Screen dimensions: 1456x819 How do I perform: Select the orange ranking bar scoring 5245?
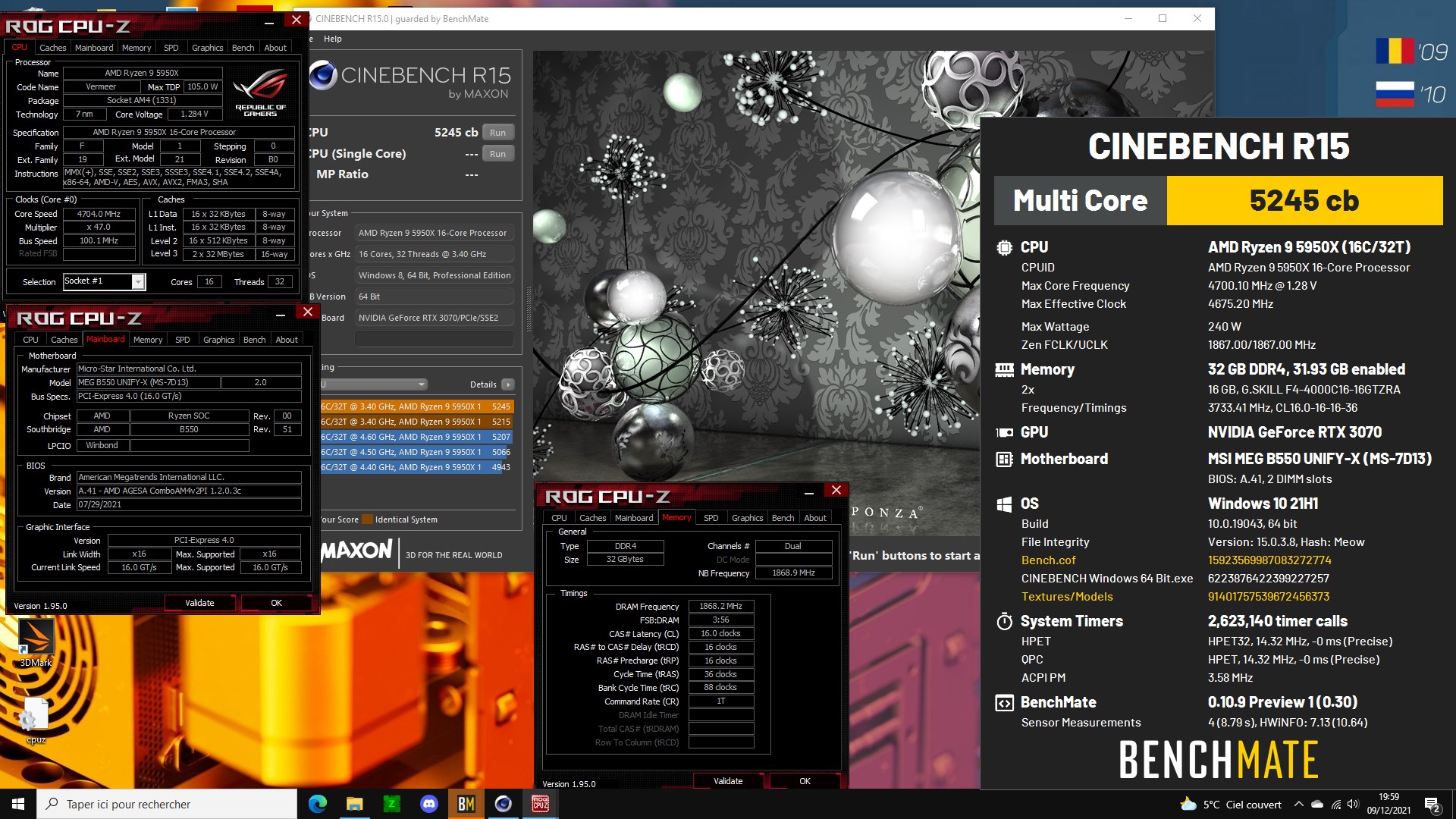click(x=416, y=406)
